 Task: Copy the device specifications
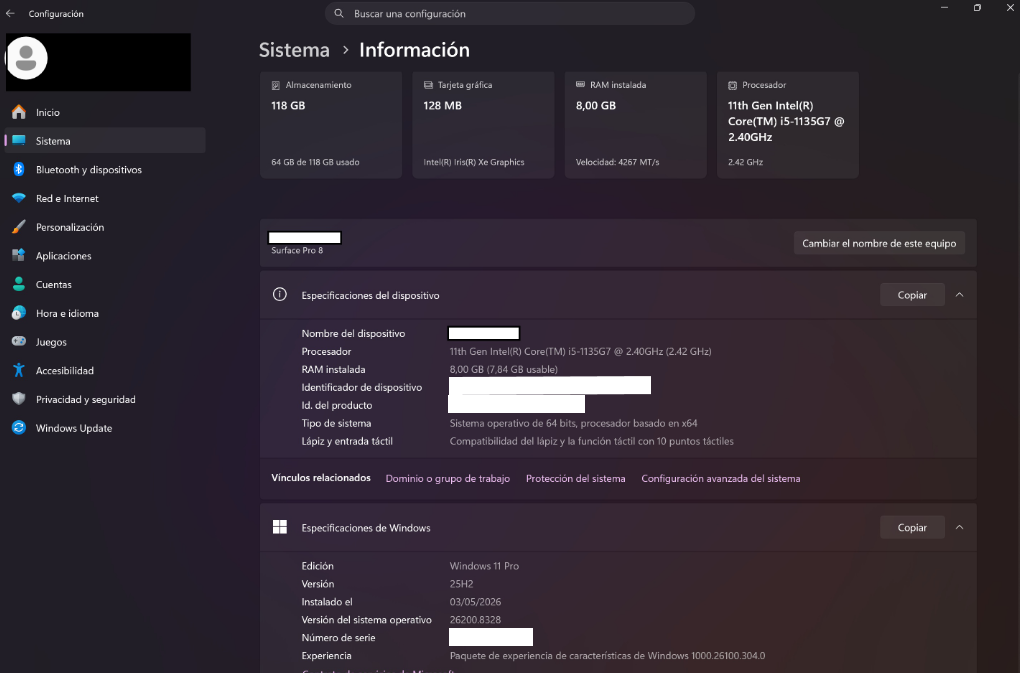click(912, 295)
